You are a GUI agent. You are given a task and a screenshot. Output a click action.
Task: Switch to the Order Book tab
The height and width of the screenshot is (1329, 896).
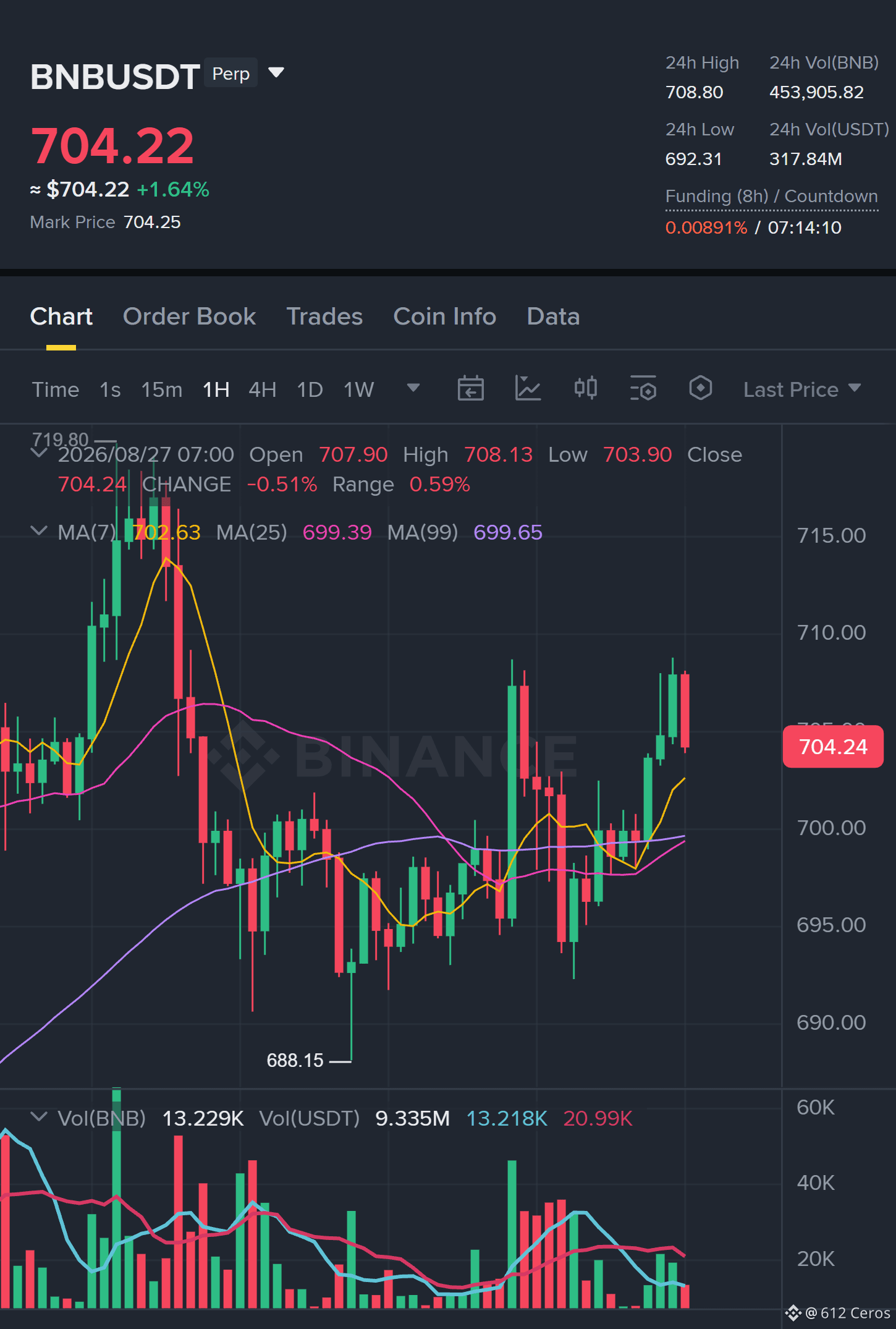tap(189, 316)
